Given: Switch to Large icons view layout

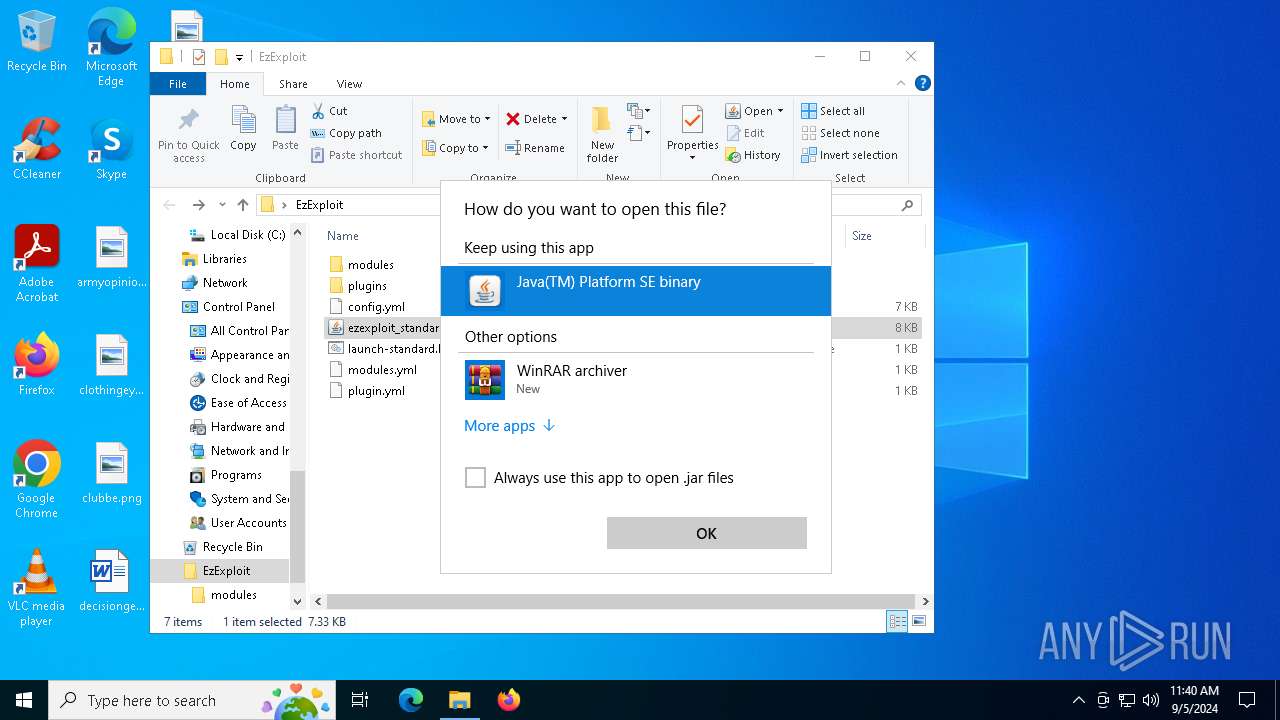Looking at the screenshot, I should [x=919, y=622].
